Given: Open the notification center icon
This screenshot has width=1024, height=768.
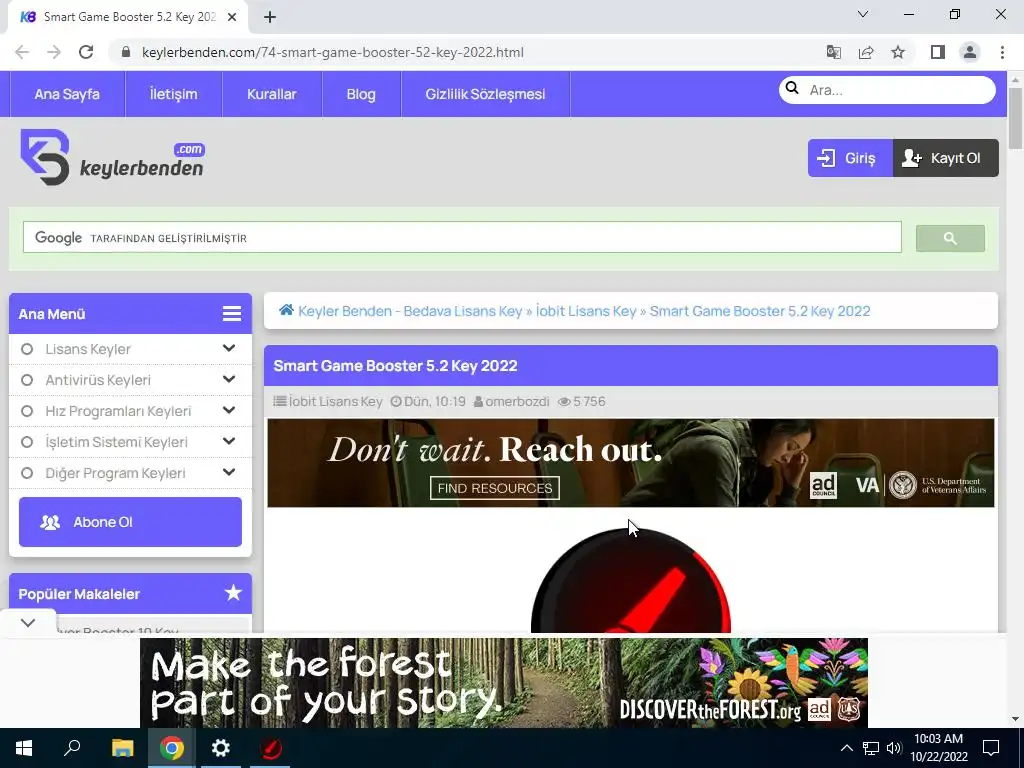Looking at the screenshot, I should tap(991, 748).
